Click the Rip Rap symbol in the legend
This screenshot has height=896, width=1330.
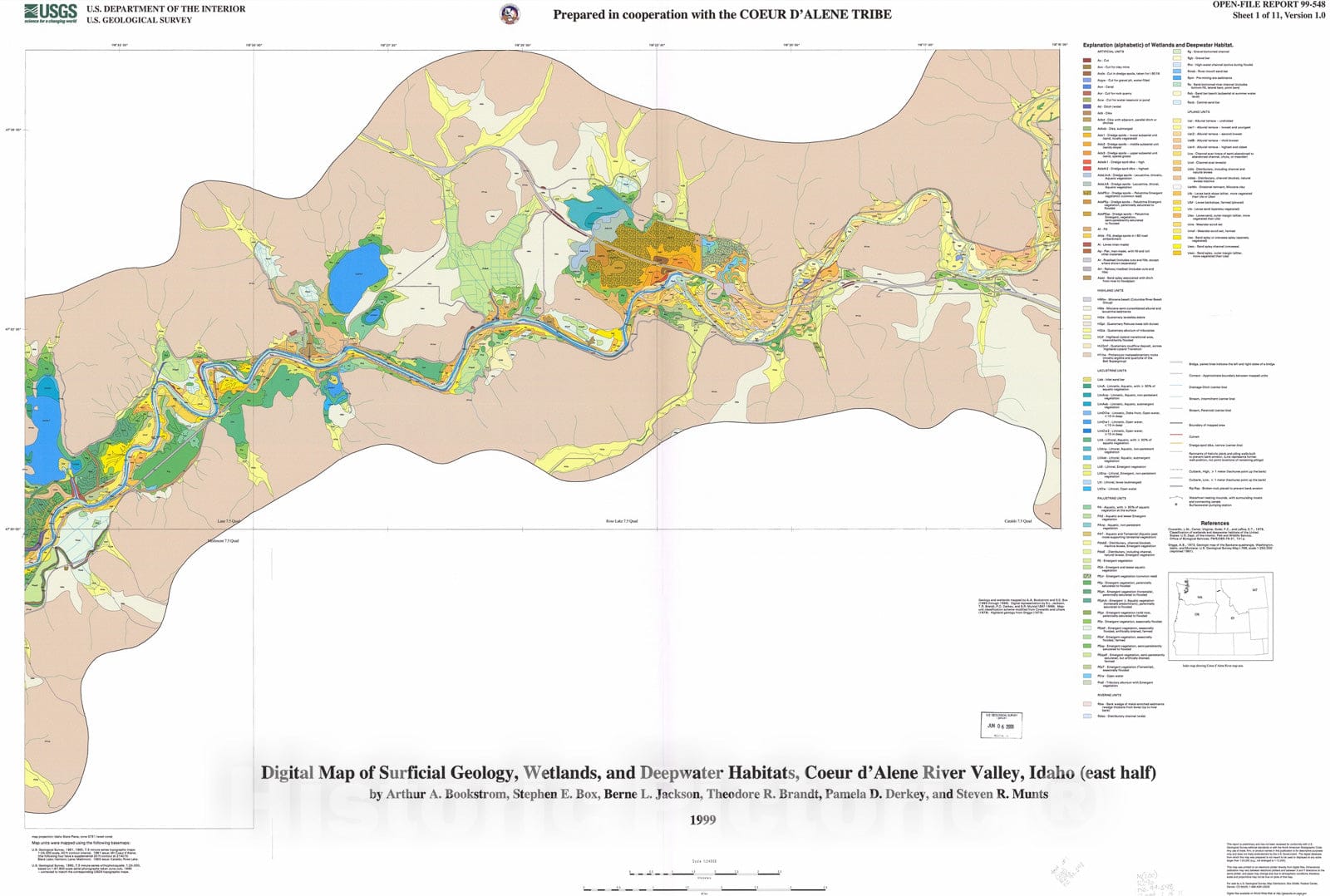tap(1176, 488)
